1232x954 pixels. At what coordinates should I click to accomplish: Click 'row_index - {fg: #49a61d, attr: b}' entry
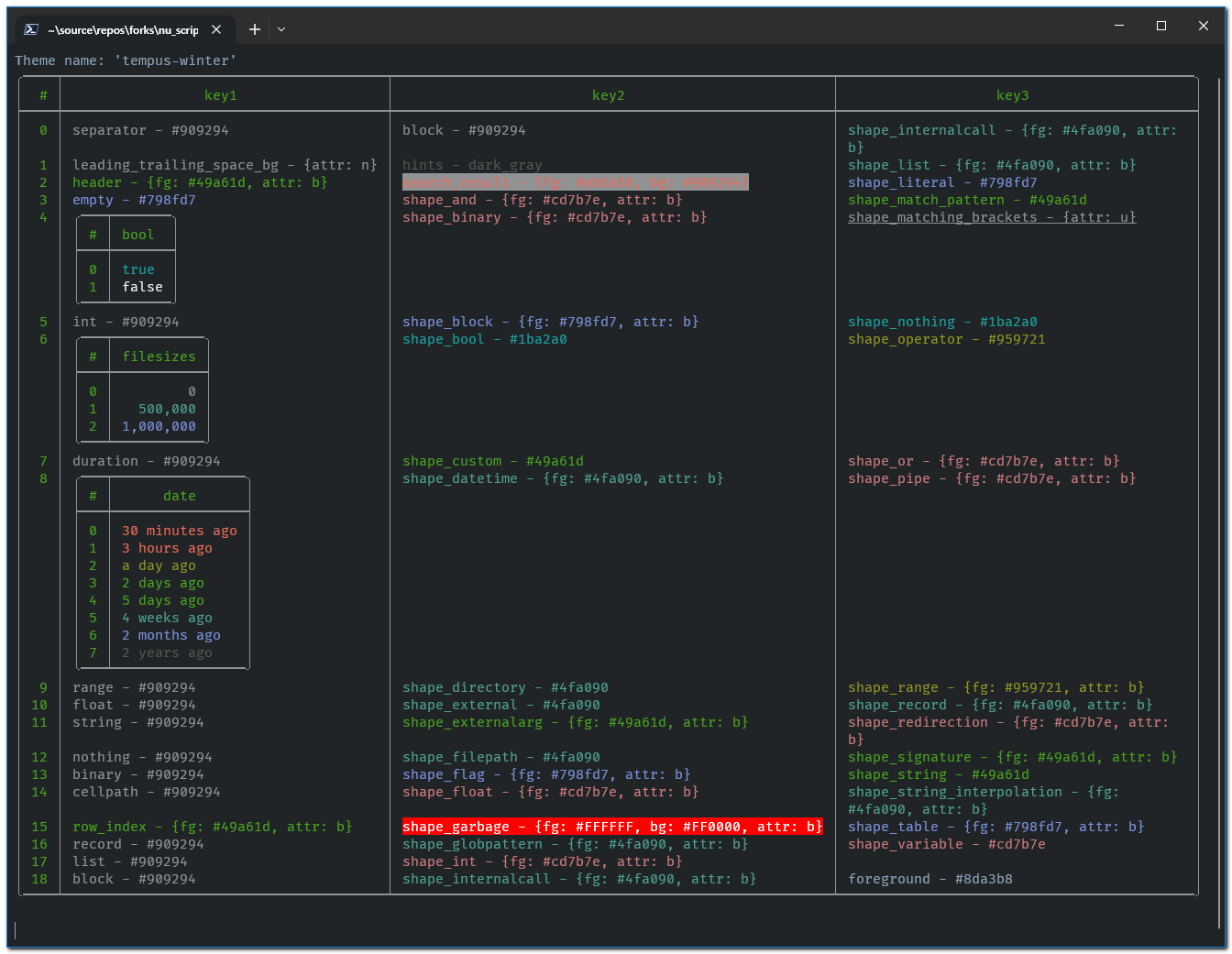click(213, 827)
